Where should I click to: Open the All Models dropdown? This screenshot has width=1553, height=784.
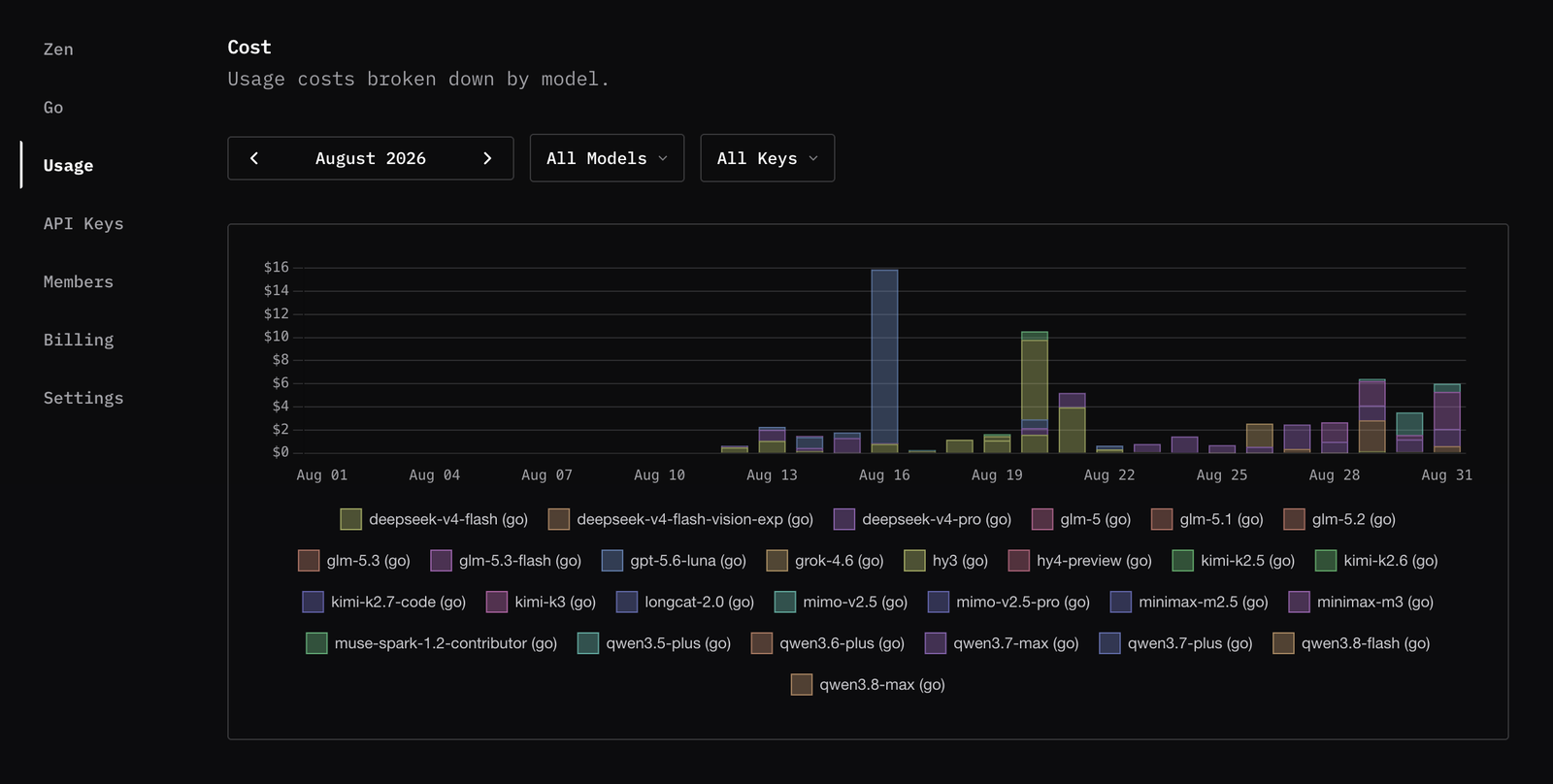607,158
